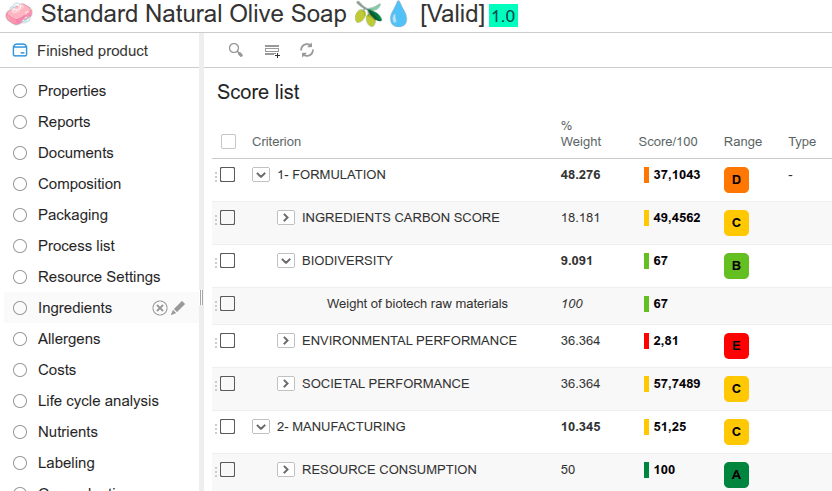Image resolution: width=832 pixels, height=491 pixels.
Task: Open the Composition section
Action: (79, 184)
